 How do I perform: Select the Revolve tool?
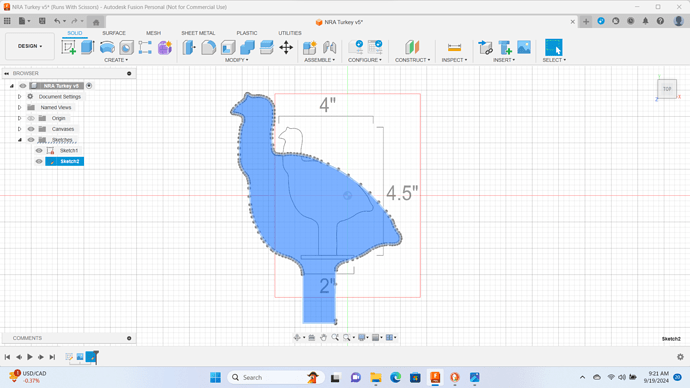click(x=107, y=47)
